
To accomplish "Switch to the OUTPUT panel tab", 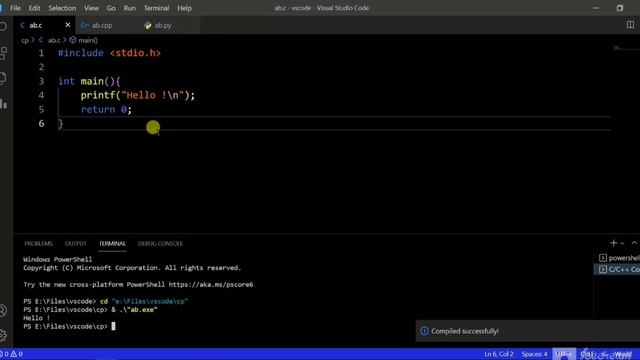I will coord(76,244).
